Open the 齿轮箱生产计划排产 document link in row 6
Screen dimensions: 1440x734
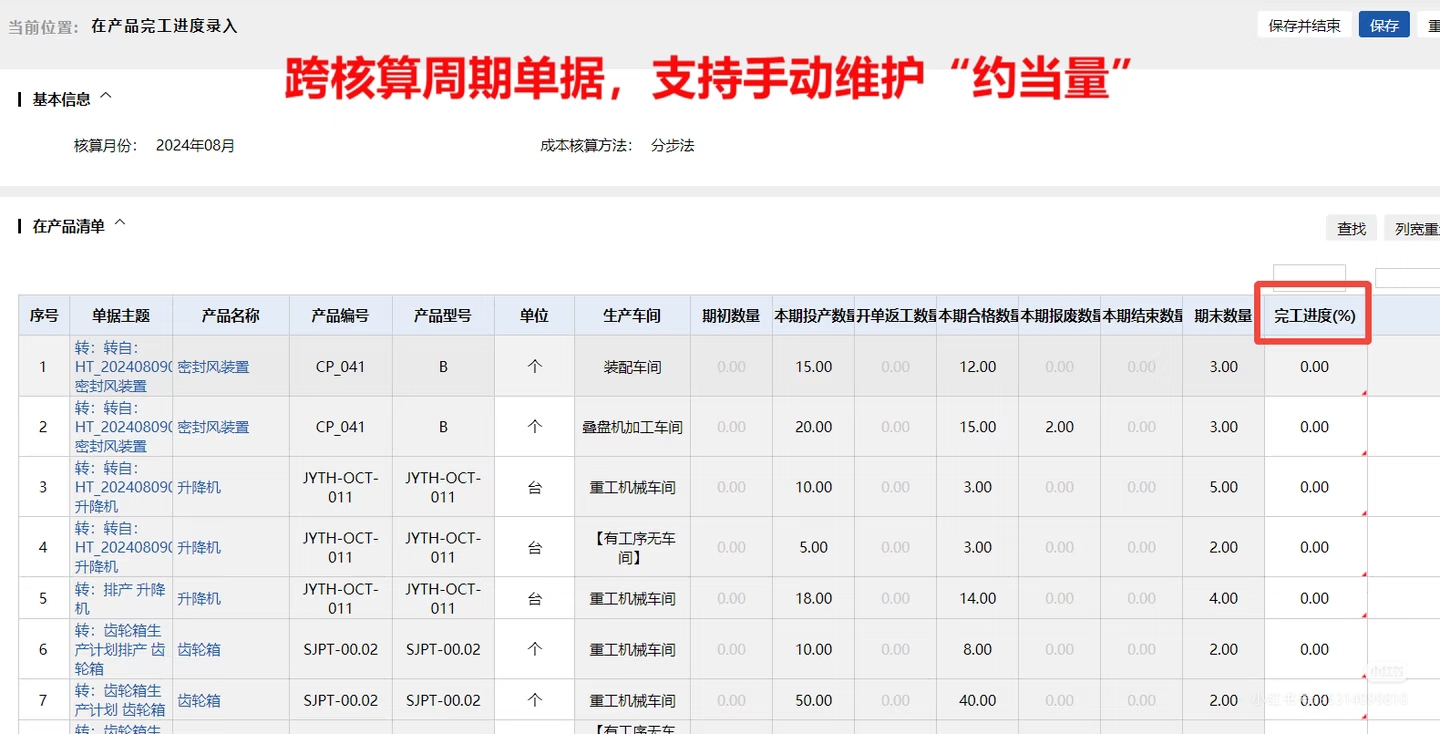click(x=120, y=649)
